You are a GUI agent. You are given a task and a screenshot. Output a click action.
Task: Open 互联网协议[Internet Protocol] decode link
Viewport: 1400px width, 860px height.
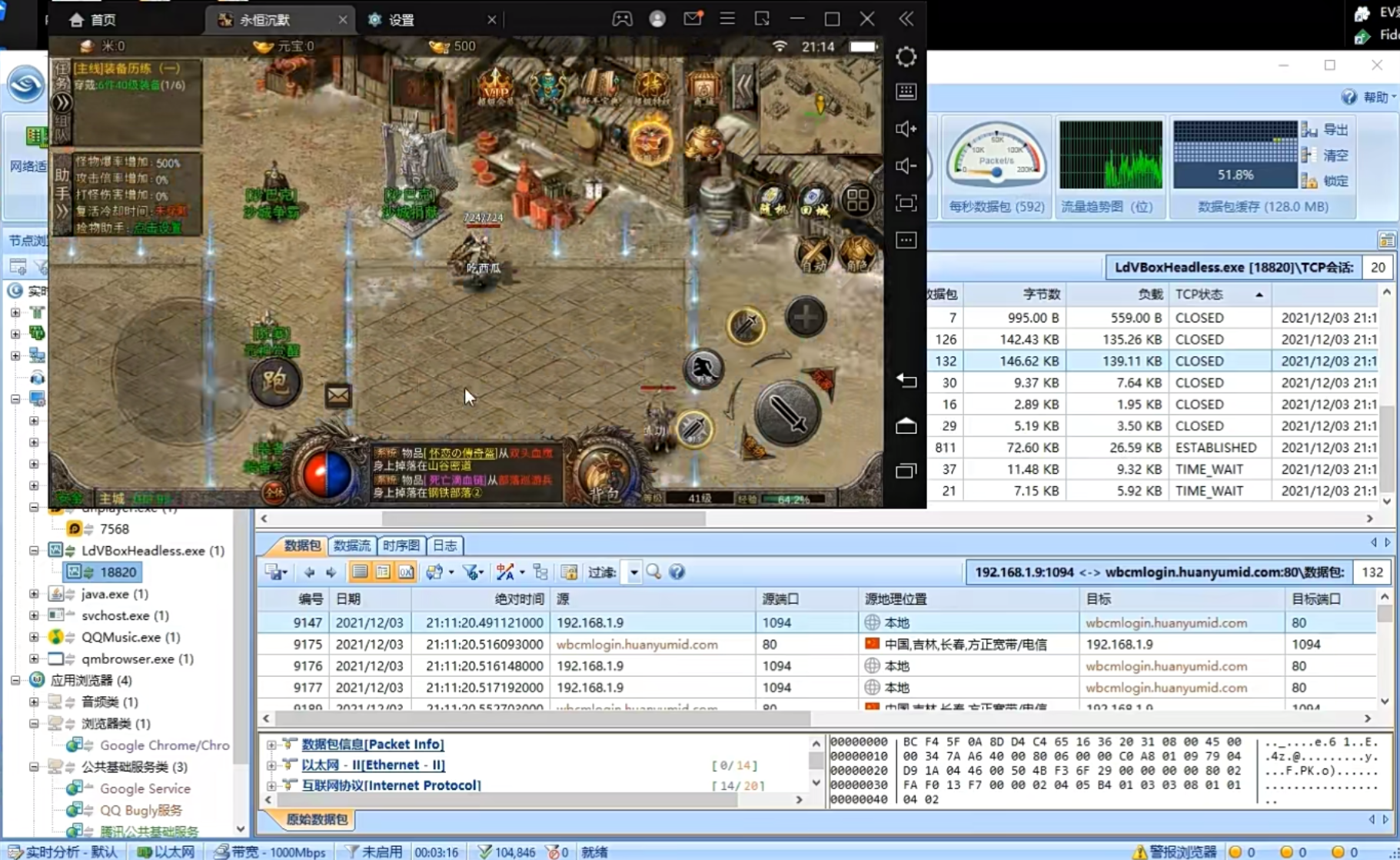pos(391,785)
